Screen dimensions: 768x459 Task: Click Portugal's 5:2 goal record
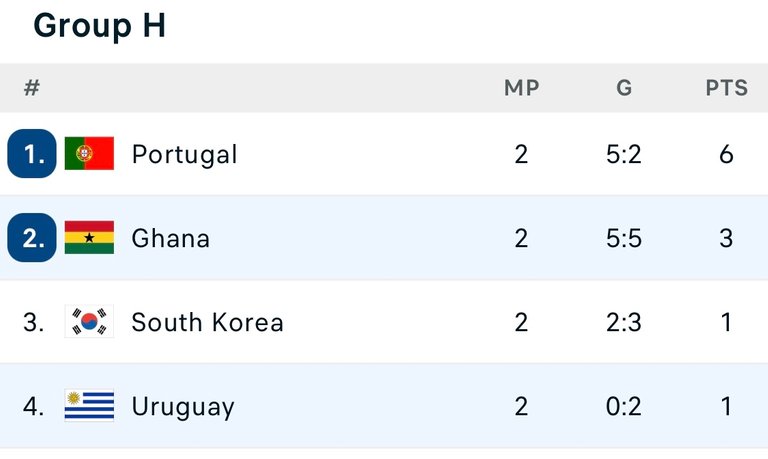click(x=624, y=154)
